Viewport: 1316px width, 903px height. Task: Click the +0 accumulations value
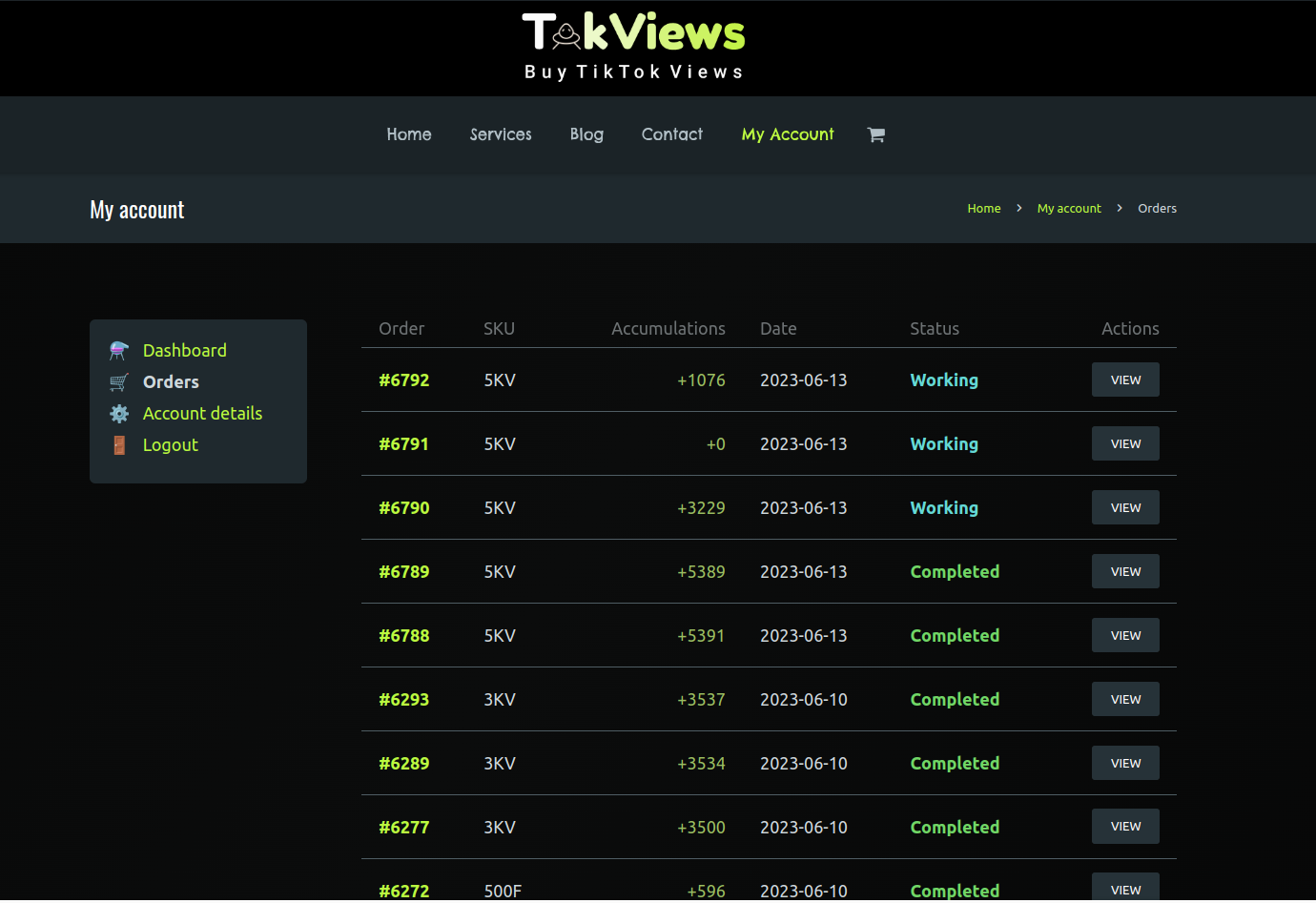click(x=715, y=444)
